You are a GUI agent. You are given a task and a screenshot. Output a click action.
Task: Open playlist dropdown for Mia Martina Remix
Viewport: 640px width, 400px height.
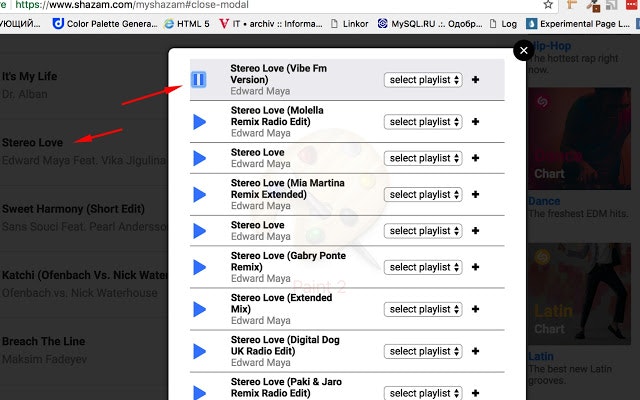[423, 194]
